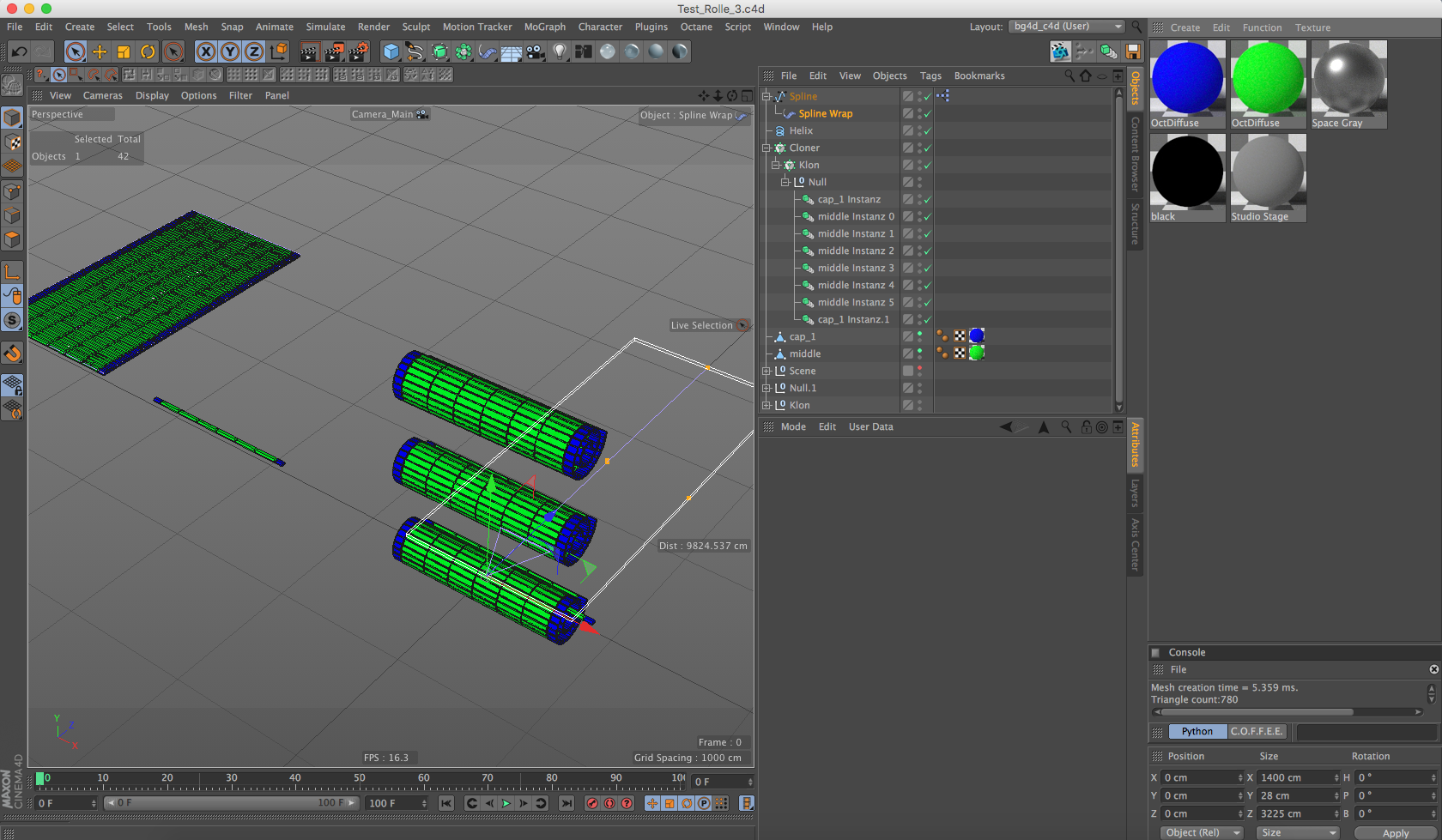This screenshot has width=1442, height=840.
Task: Collapse the Cloner object hierarchy
Action: [766, 148]
